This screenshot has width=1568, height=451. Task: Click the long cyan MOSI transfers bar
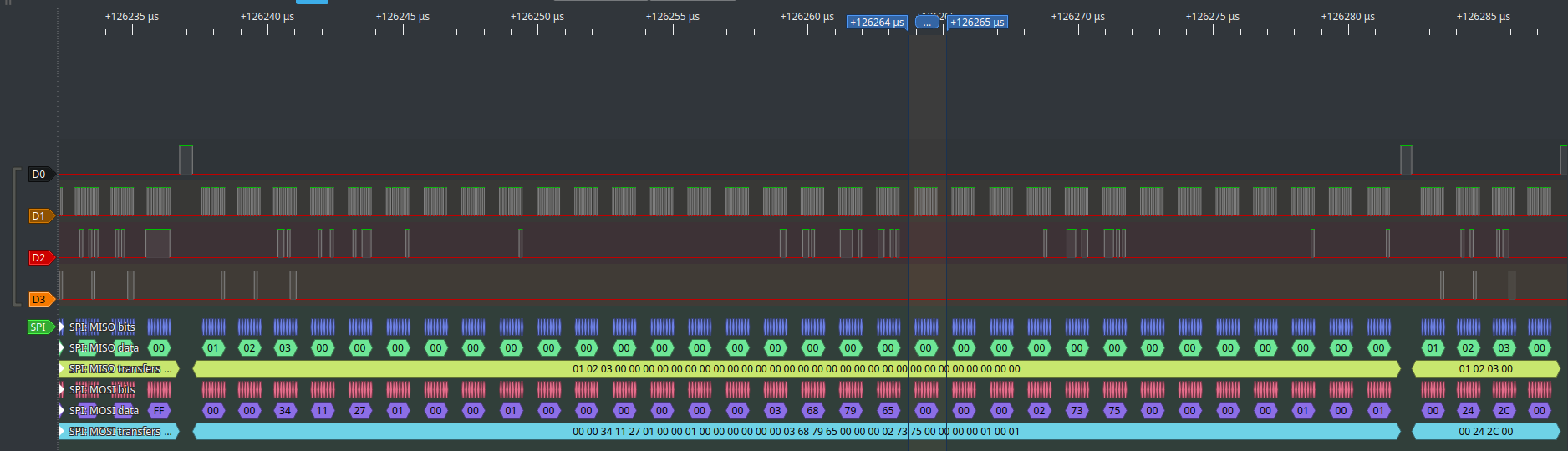point(796,432)
